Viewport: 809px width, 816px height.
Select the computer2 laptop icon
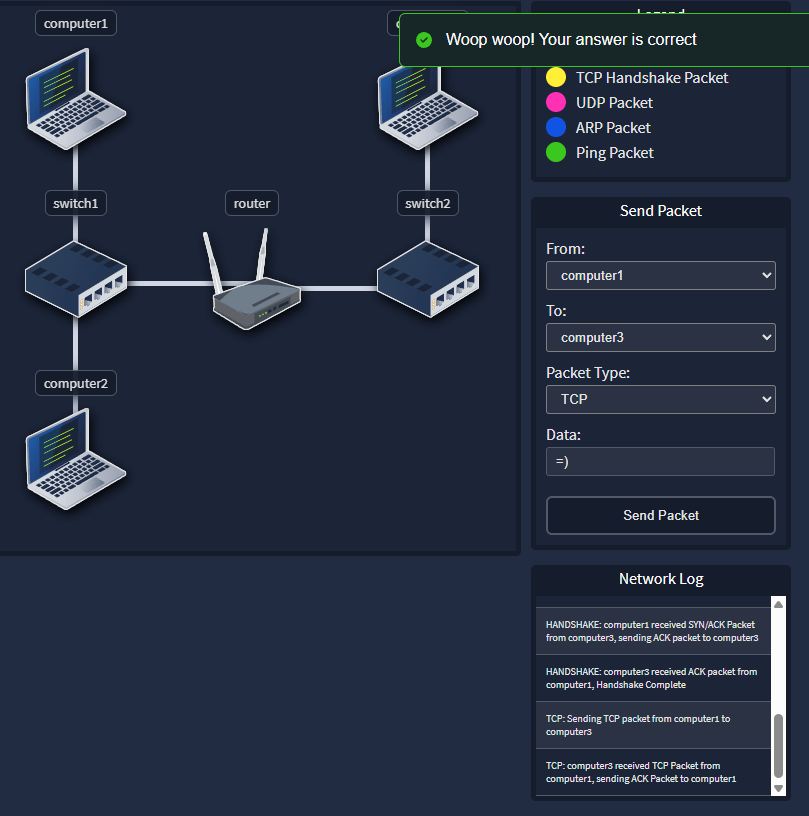(x=76, y=458)
